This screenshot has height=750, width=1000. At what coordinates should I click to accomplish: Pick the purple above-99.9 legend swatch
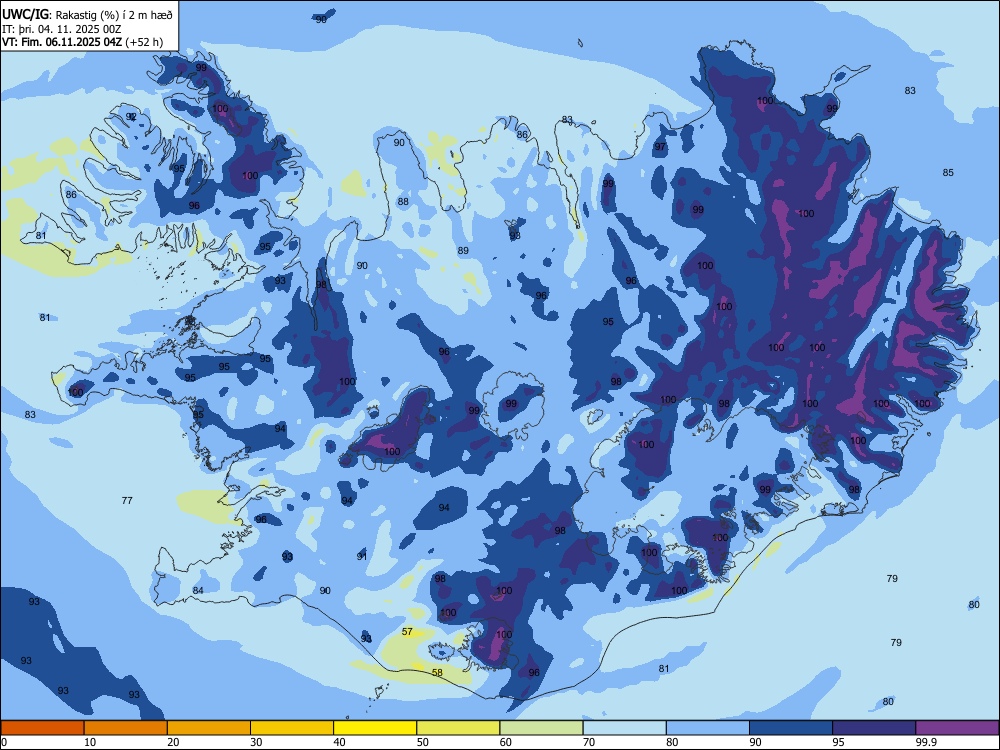coord(957,728)
